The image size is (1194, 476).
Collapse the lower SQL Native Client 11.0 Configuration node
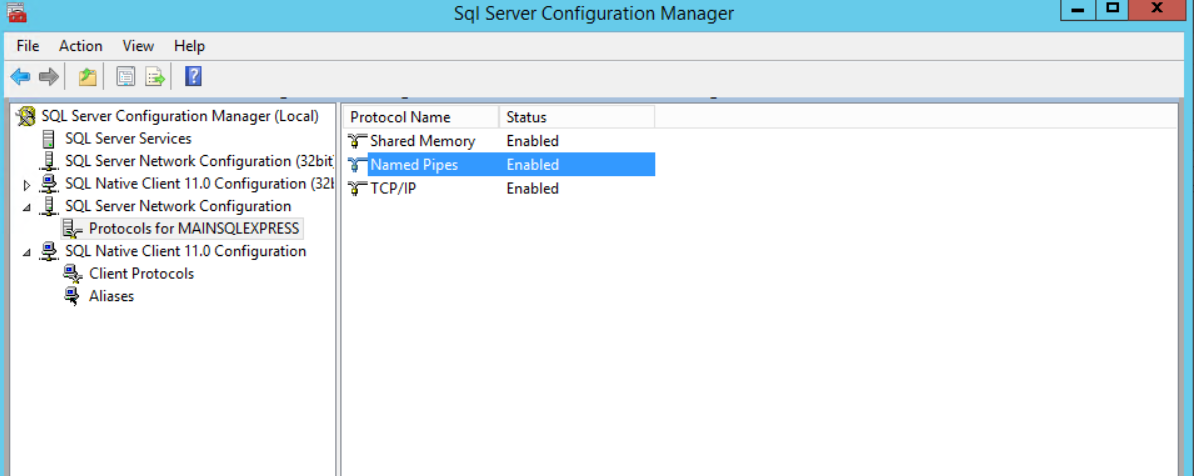27,251
